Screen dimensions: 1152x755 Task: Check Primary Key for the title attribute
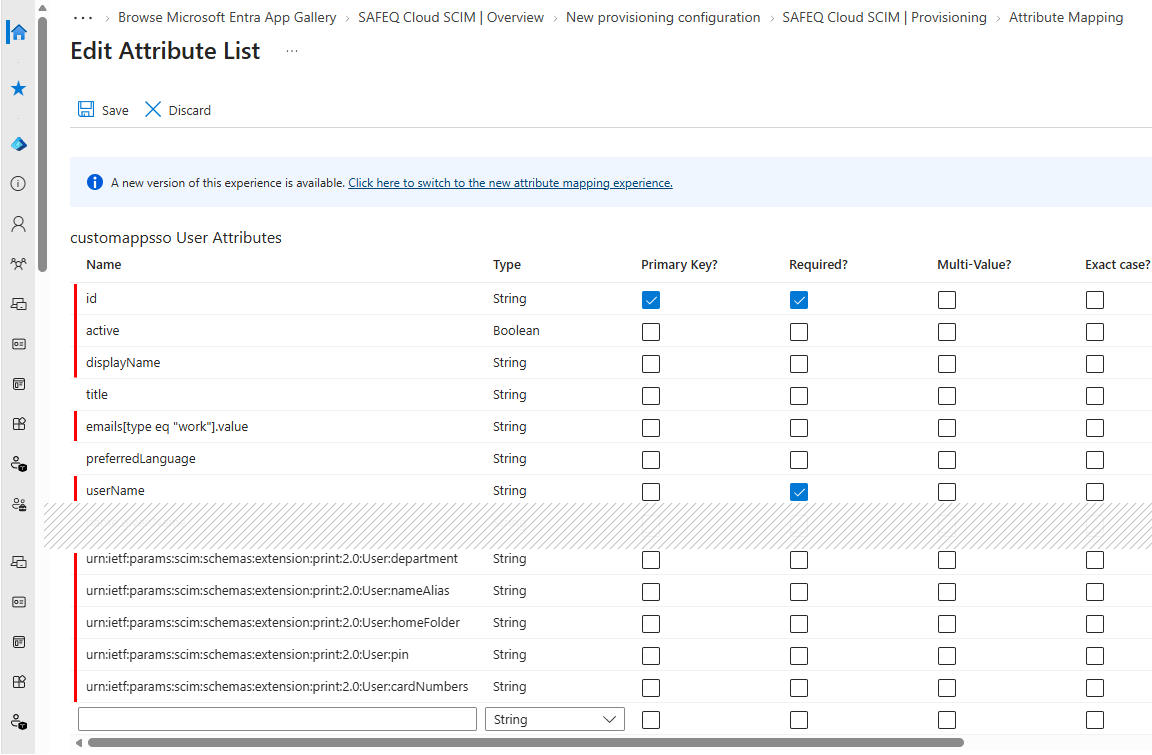[651, 396]
